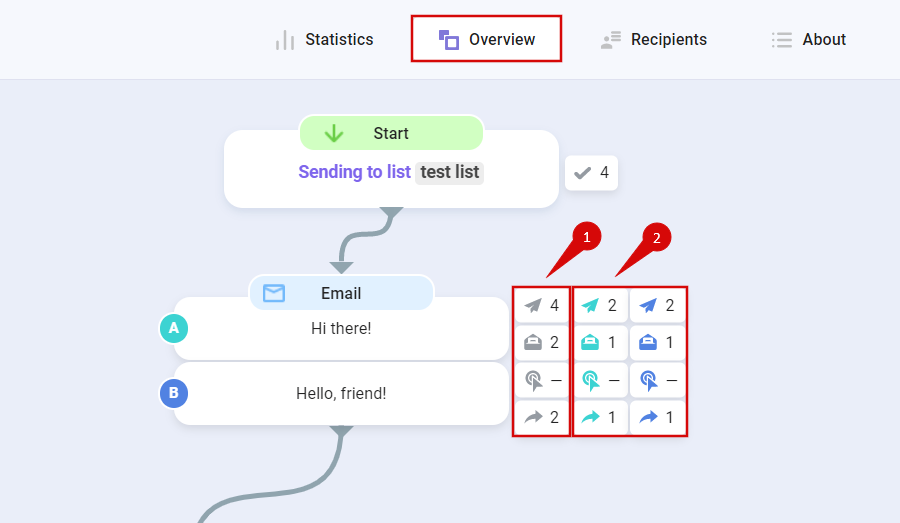Click the checkmark count 4 badge
Image resolution: width=900 pixels, height=523 pixels.
[x=591, y=173]
